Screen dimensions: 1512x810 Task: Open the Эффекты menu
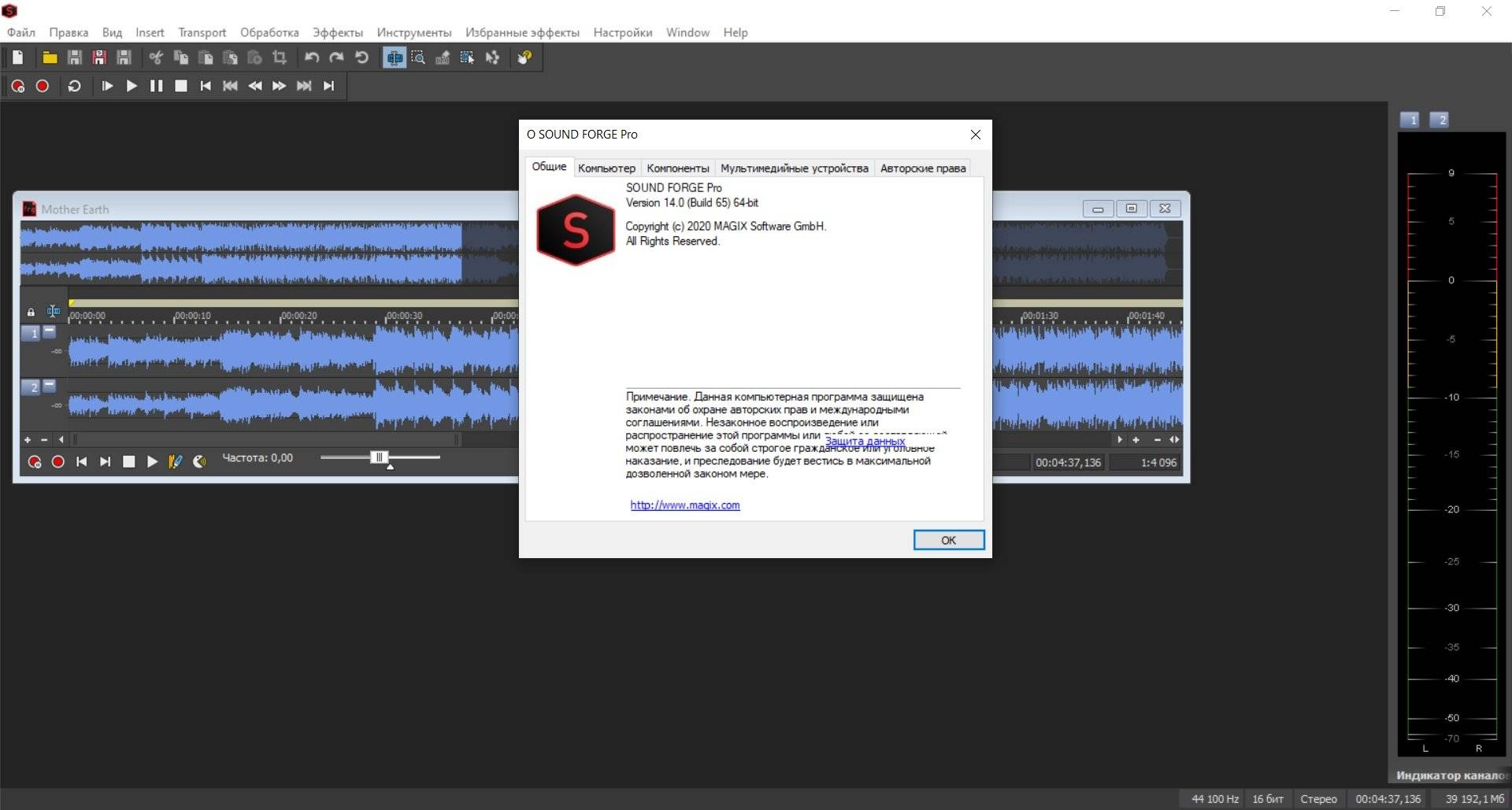tap(338, 32)
